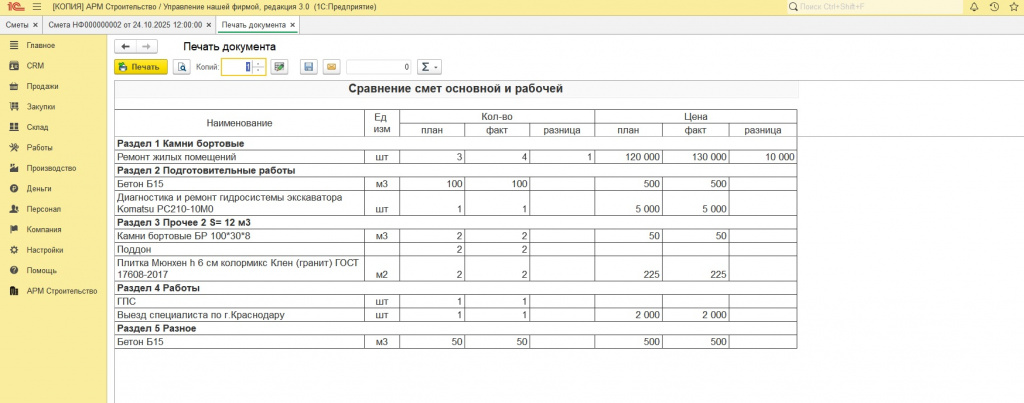Image resolution: width=1024 pixels, height=403 pixels.
Task: Select the 130 000 fact price cell
Action: coord(696,157)
